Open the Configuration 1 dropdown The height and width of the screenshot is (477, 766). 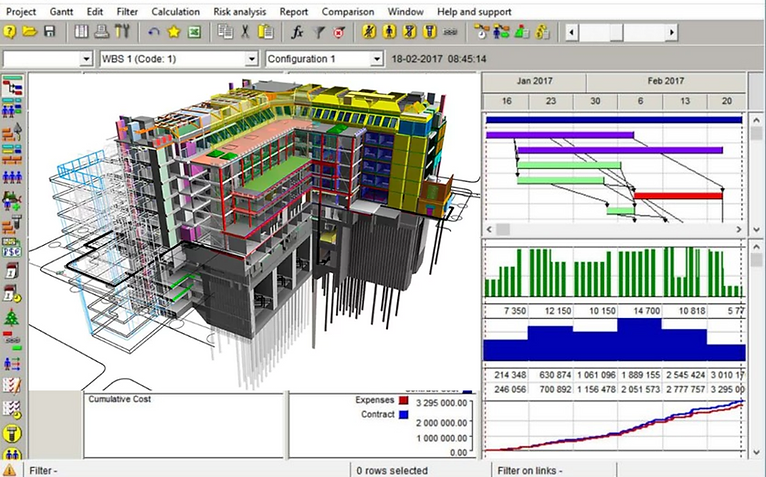[x=376, y=59]
